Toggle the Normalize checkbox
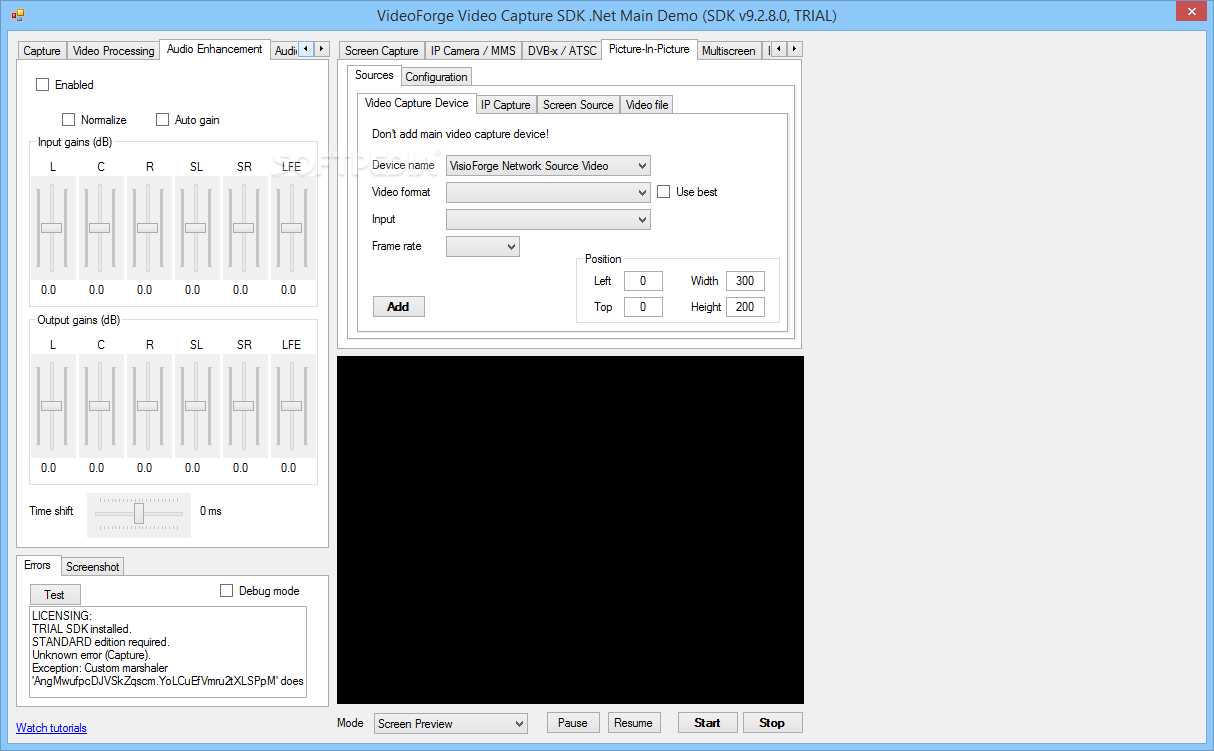Image resolution: width=1214 pixels, height=751 pixels. 69,120
